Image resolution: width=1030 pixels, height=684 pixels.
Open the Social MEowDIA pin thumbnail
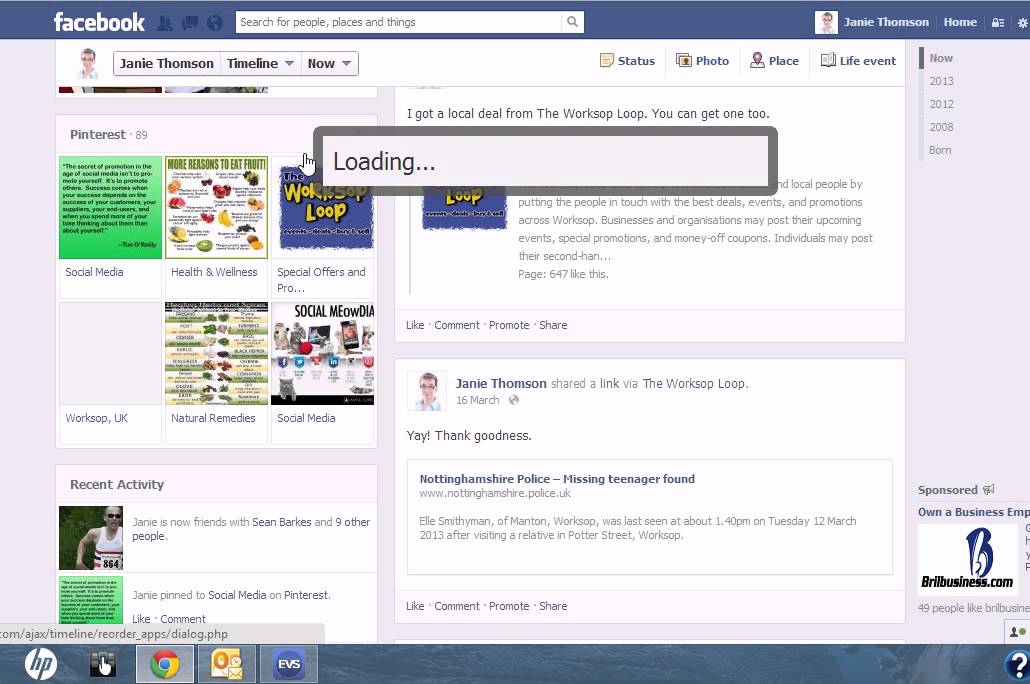(x=323, y=353)
